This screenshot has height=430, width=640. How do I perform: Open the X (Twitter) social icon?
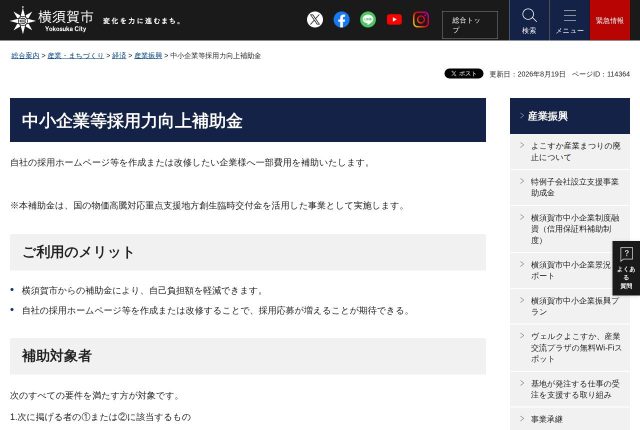[315, 20]
